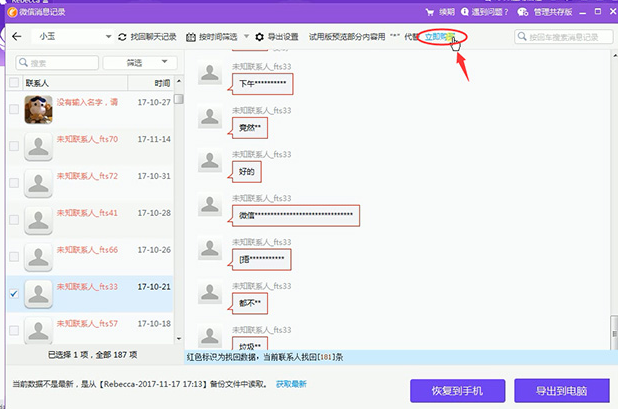Click the message bubble 下午**********
Image resolution: width=618 pixels, height=409 pixels.
point(262,84)
